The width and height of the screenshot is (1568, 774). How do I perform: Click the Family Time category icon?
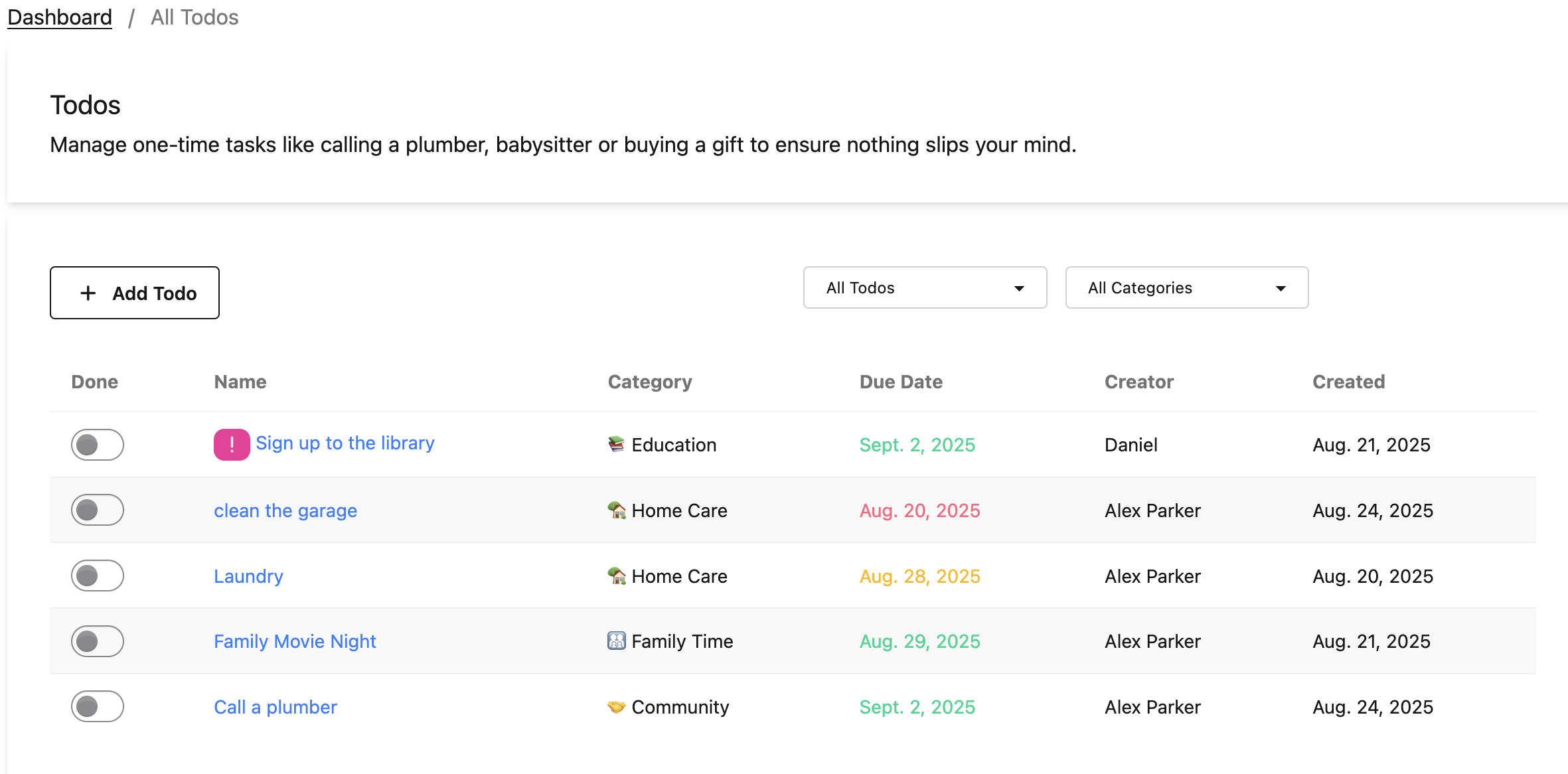coord(616,641)
